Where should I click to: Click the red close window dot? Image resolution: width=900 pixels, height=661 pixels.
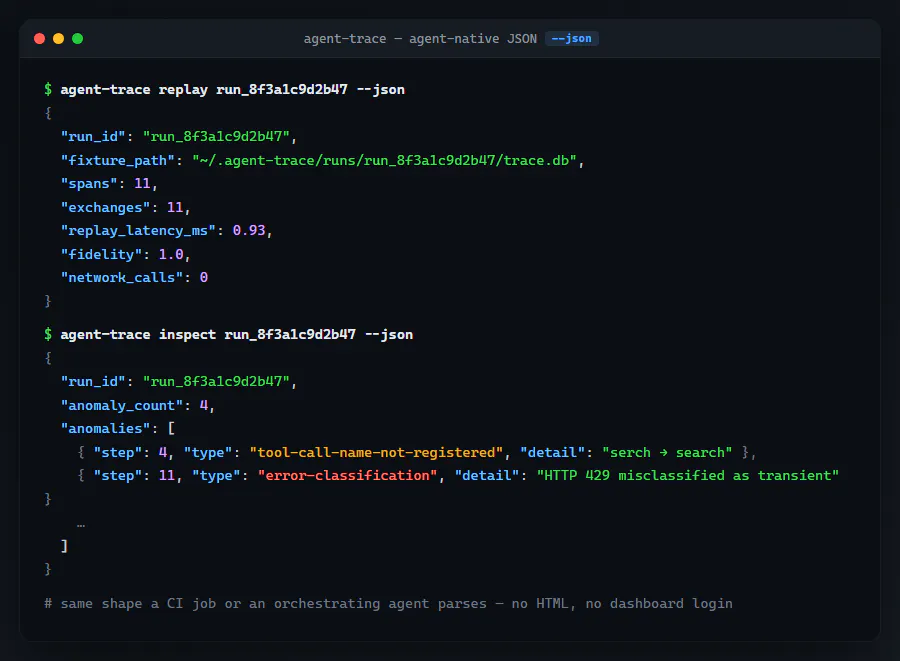(40, 38)
